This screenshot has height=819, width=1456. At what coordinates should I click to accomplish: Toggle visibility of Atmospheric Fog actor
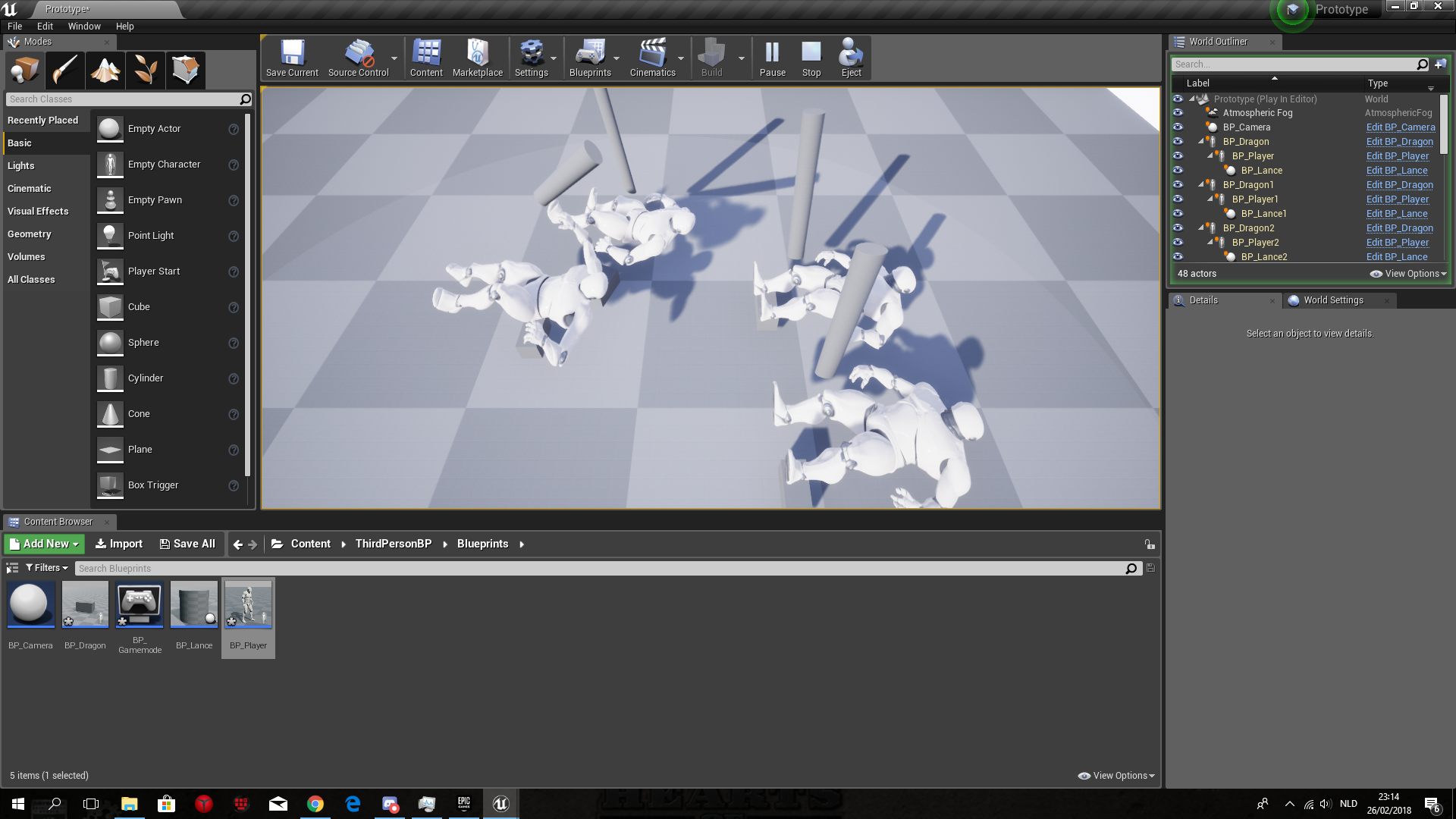(x=1178, y=113)
